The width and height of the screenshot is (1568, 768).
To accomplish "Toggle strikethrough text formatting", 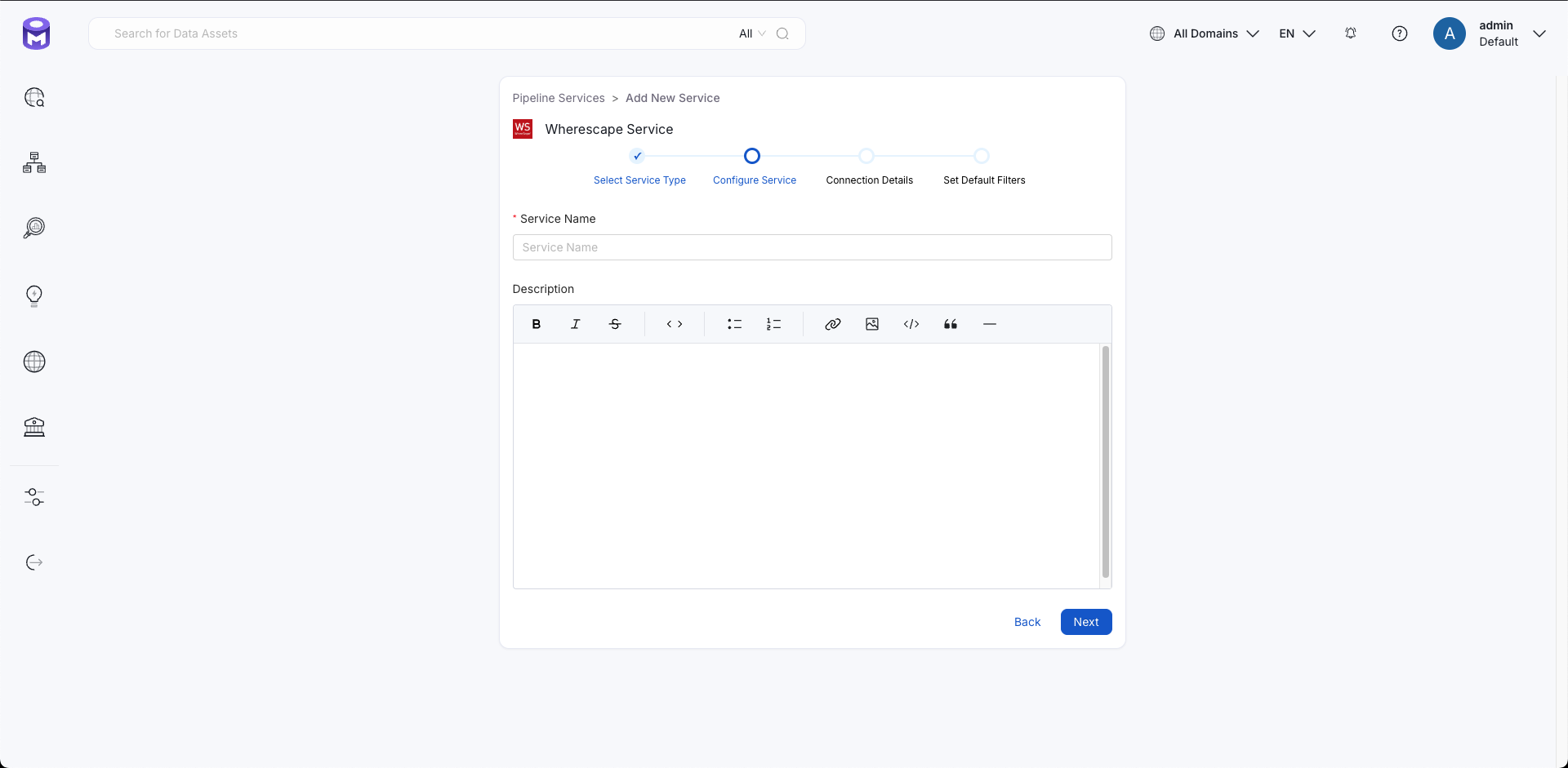I will (x=615, y=324).
